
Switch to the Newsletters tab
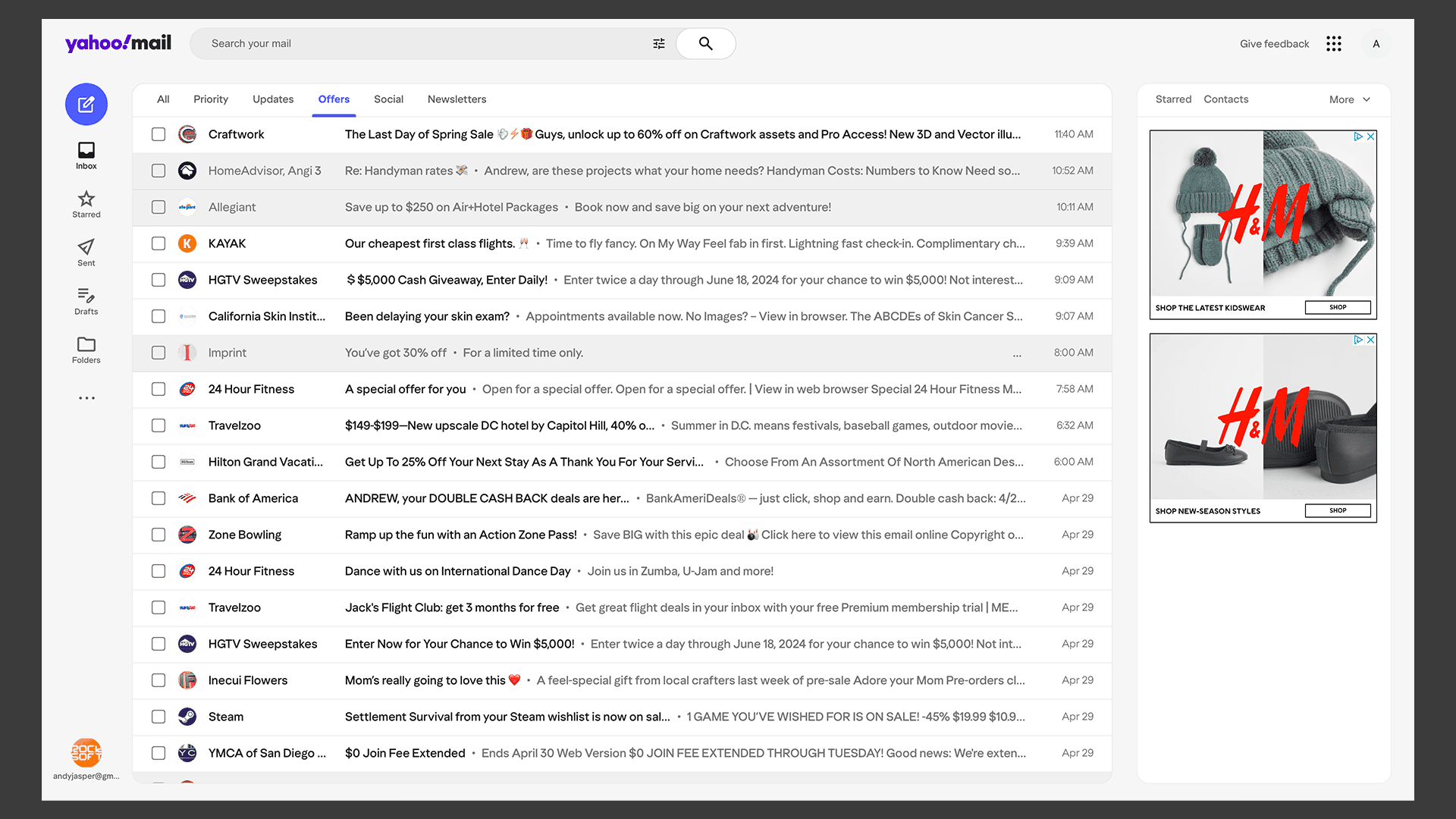point(457,99)
